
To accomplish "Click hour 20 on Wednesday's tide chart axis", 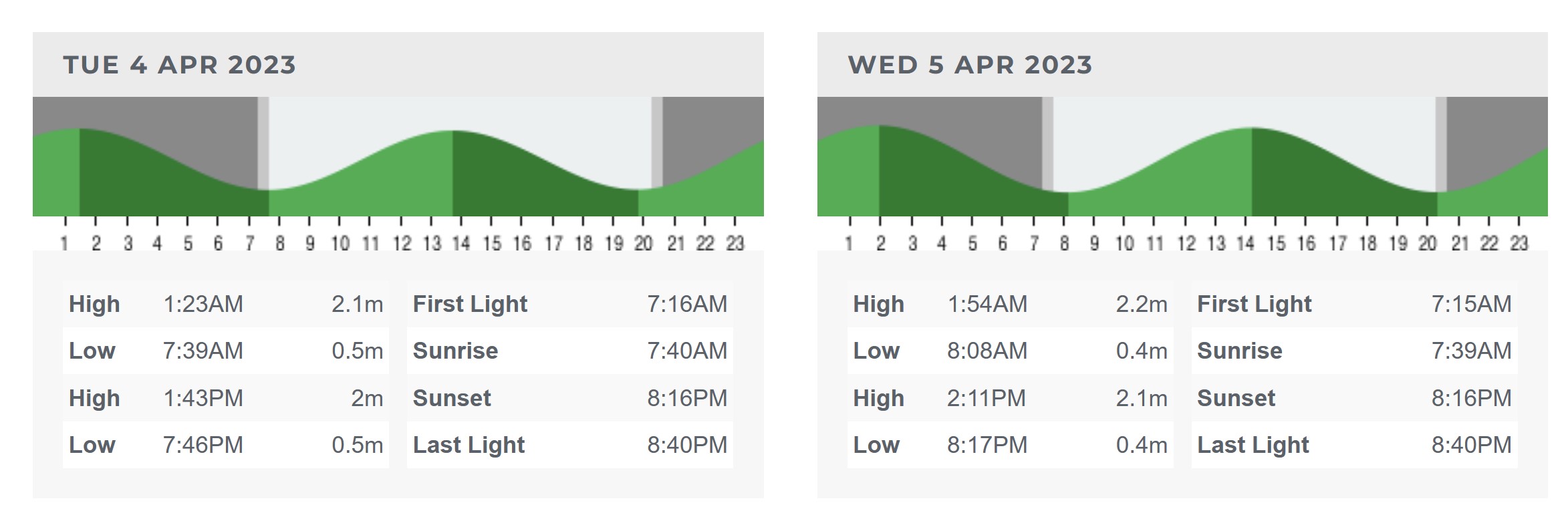I will tap(1427, 243).
